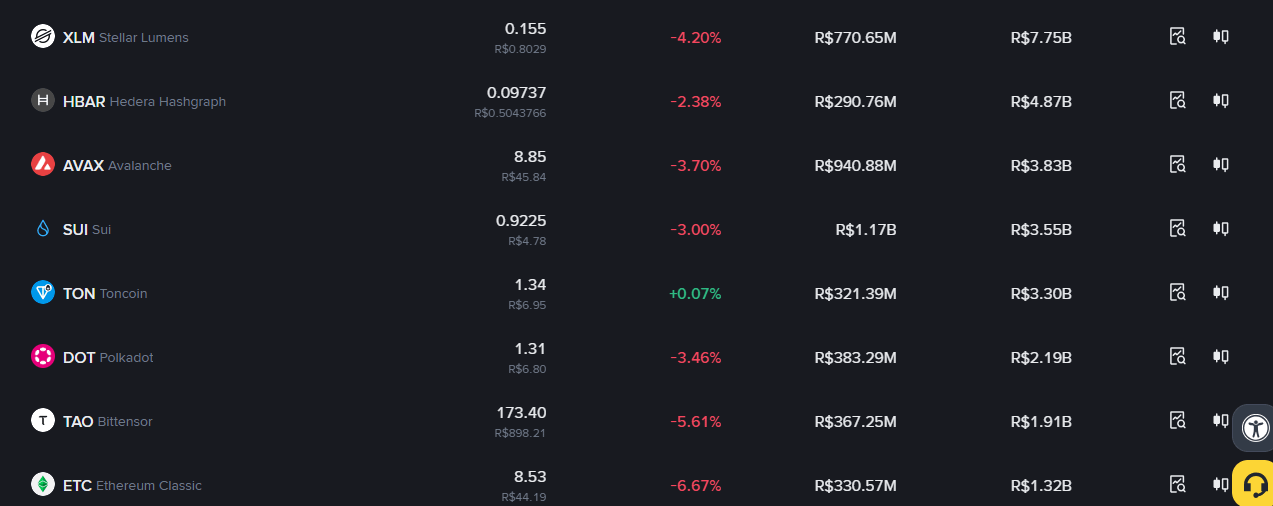Click the candlestick trade icon for XLM
Image resolution: width=1273 pixels, height=506 pixels.
1220,37
